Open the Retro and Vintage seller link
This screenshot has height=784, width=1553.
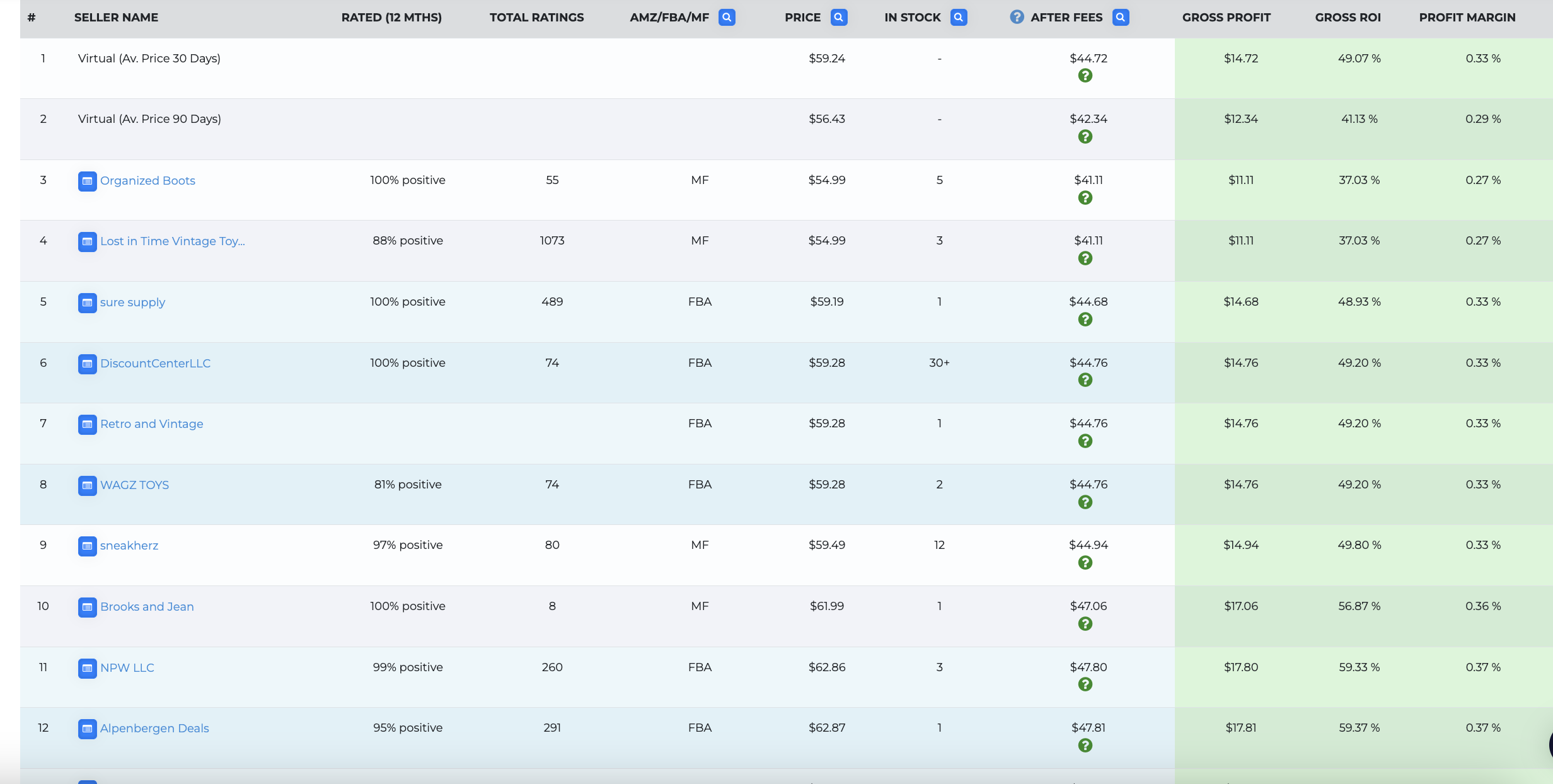pos(152,424)
